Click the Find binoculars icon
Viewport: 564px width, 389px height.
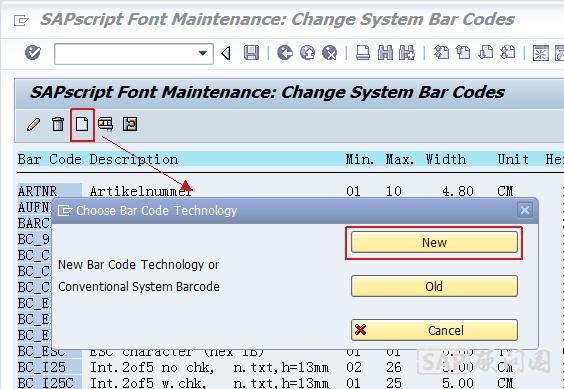(x=385, y=53)
